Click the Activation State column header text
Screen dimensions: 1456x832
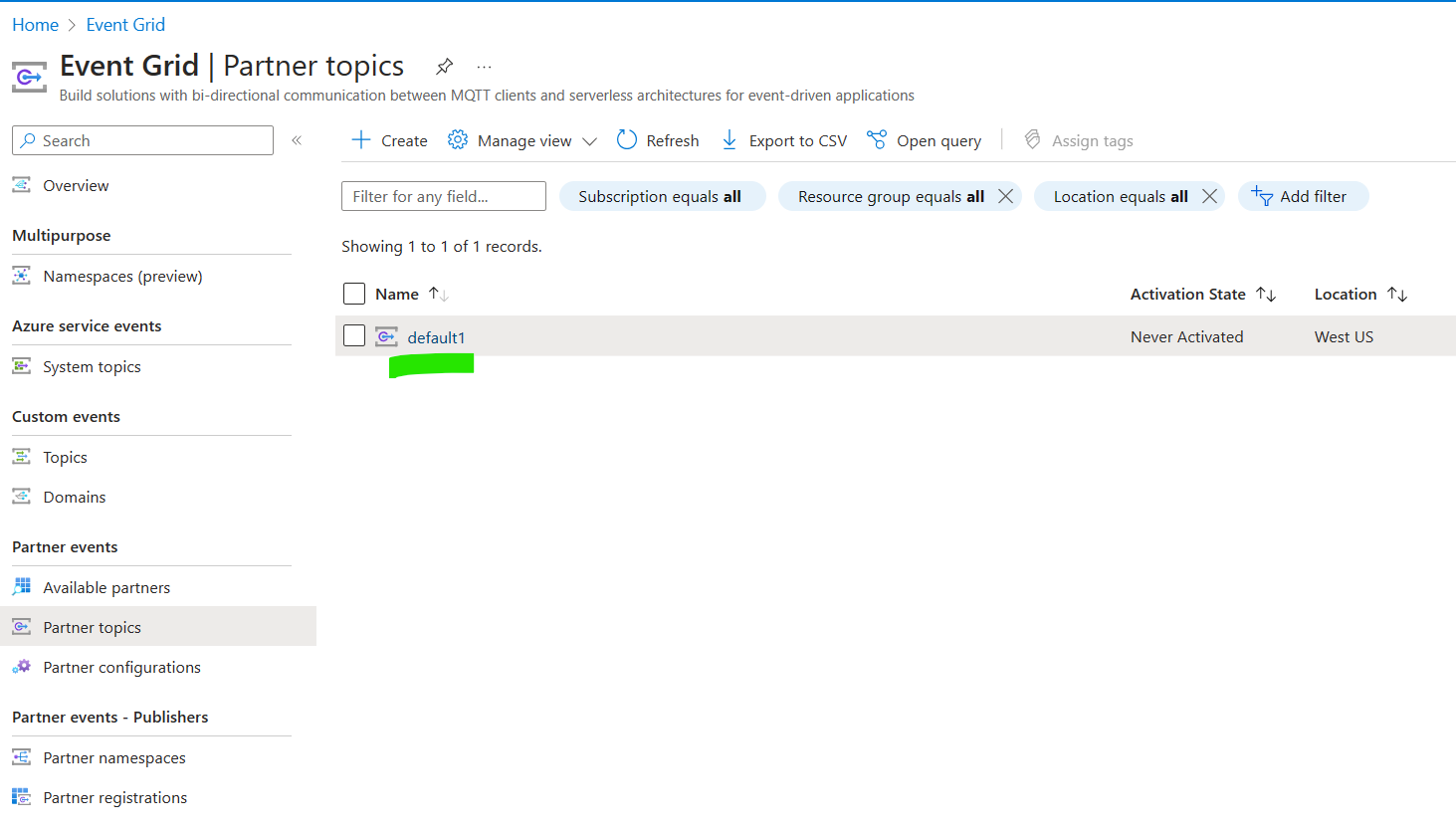[1188, 294]
